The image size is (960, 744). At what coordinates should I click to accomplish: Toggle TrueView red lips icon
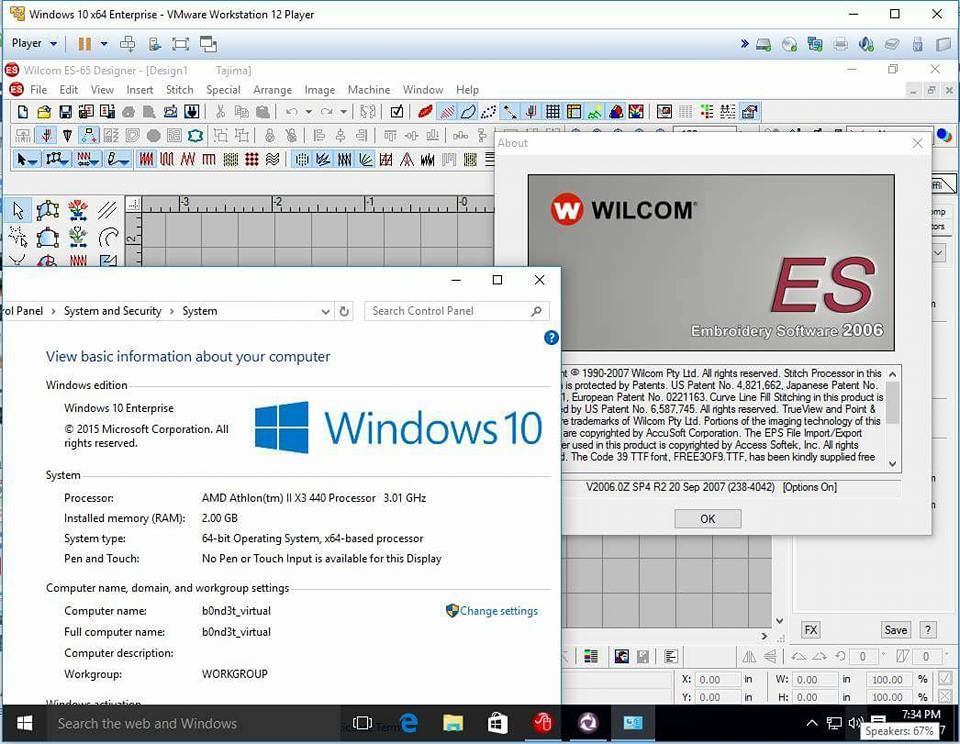425,111
